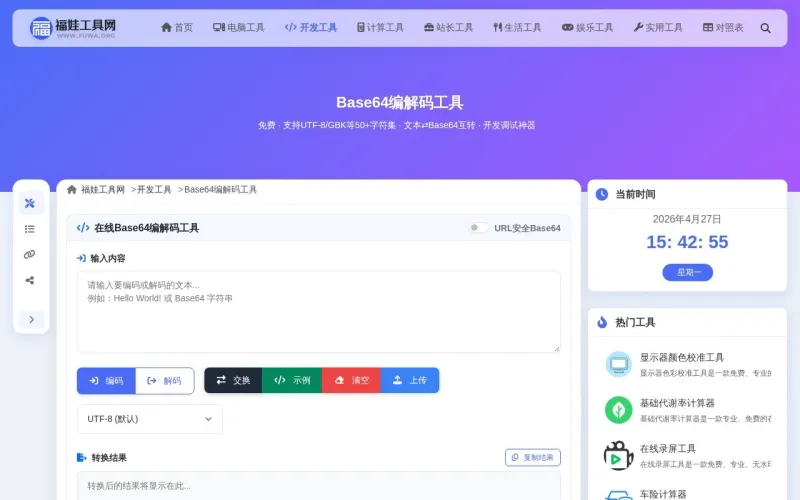Click the breadcrumb home icon

click(71, 190)
